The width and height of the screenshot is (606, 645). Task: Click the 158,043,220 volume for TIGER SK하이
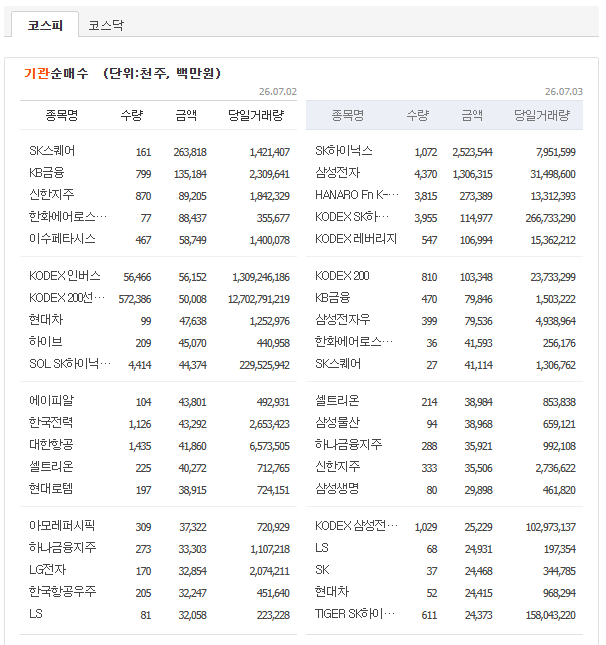click(550, 615)
